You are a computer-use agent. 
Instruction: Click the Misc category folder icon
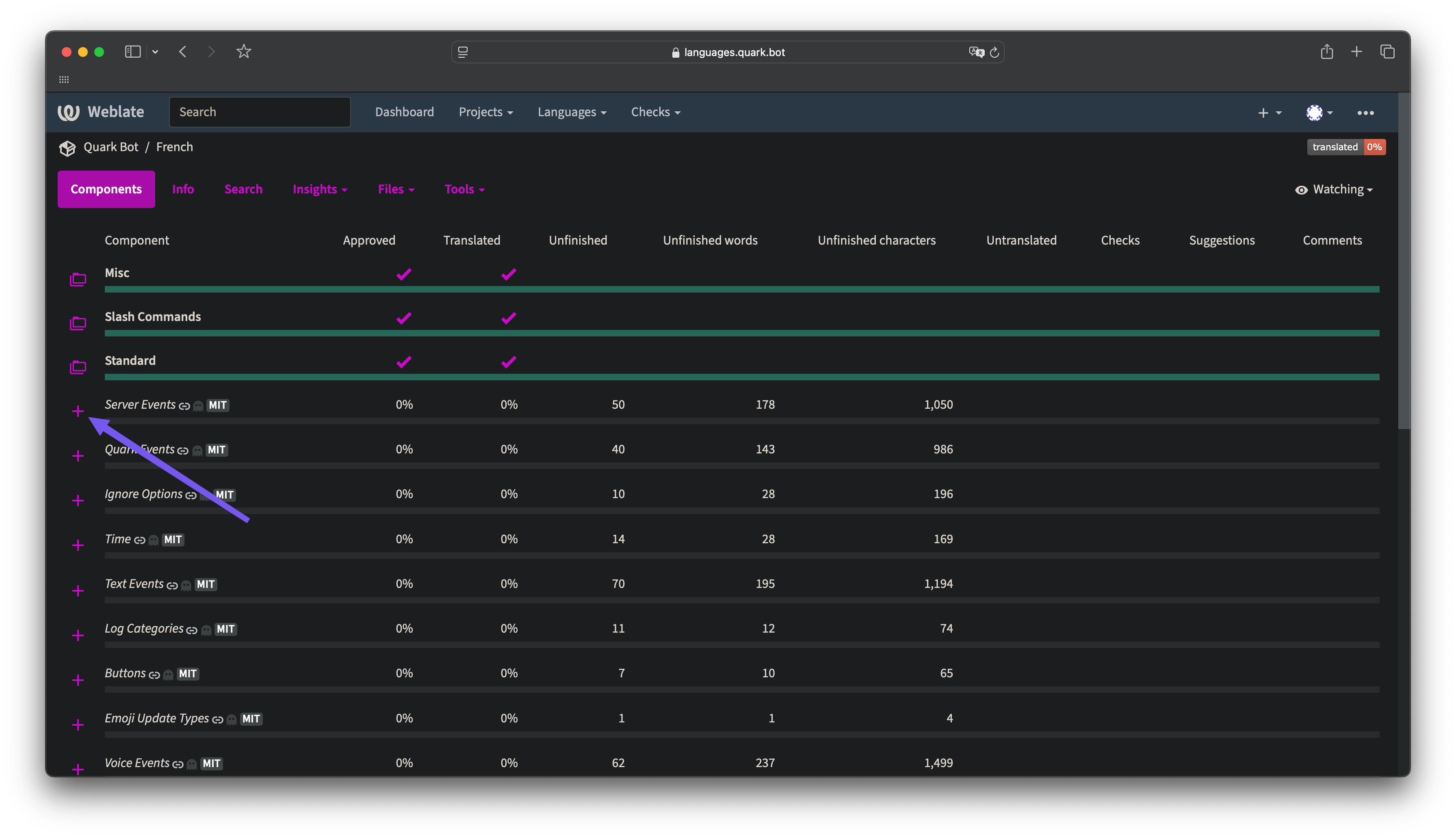click(78, 280)
